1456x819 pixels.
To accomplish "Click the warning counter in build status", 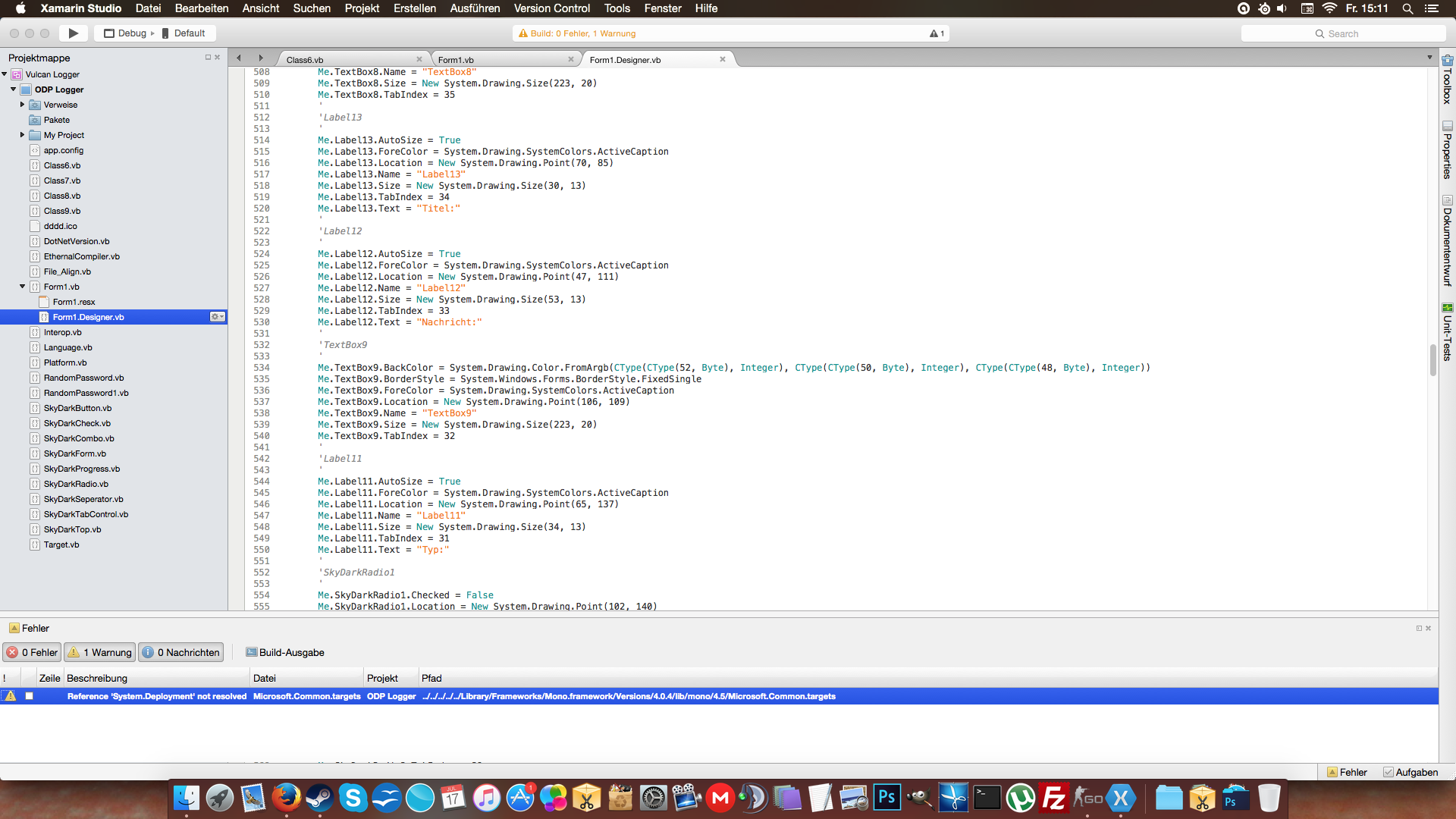I will click(937, 33).
